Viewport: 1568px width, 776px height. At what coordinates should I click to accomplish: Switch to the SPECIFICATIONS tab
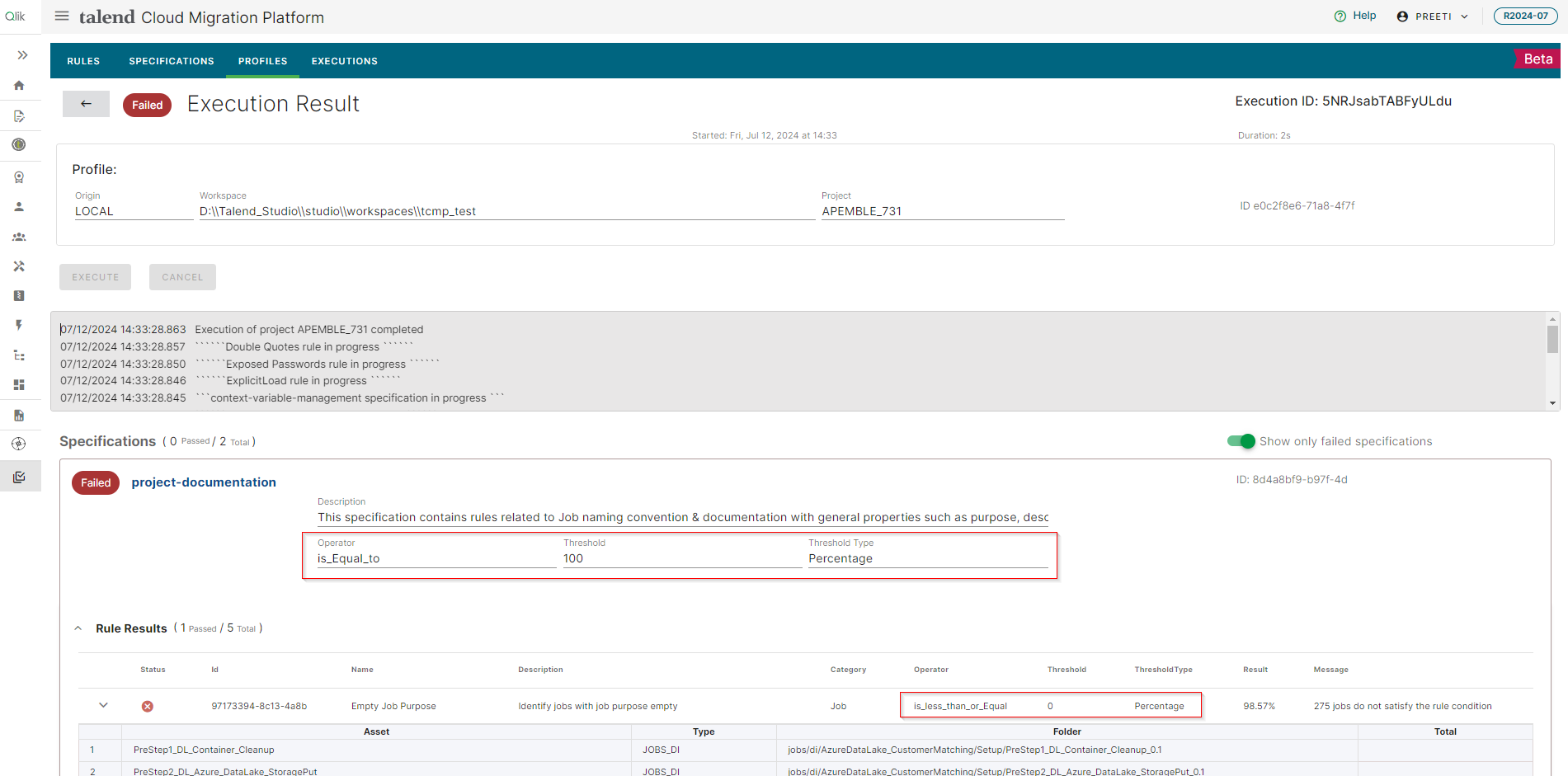tap(172, 61)
